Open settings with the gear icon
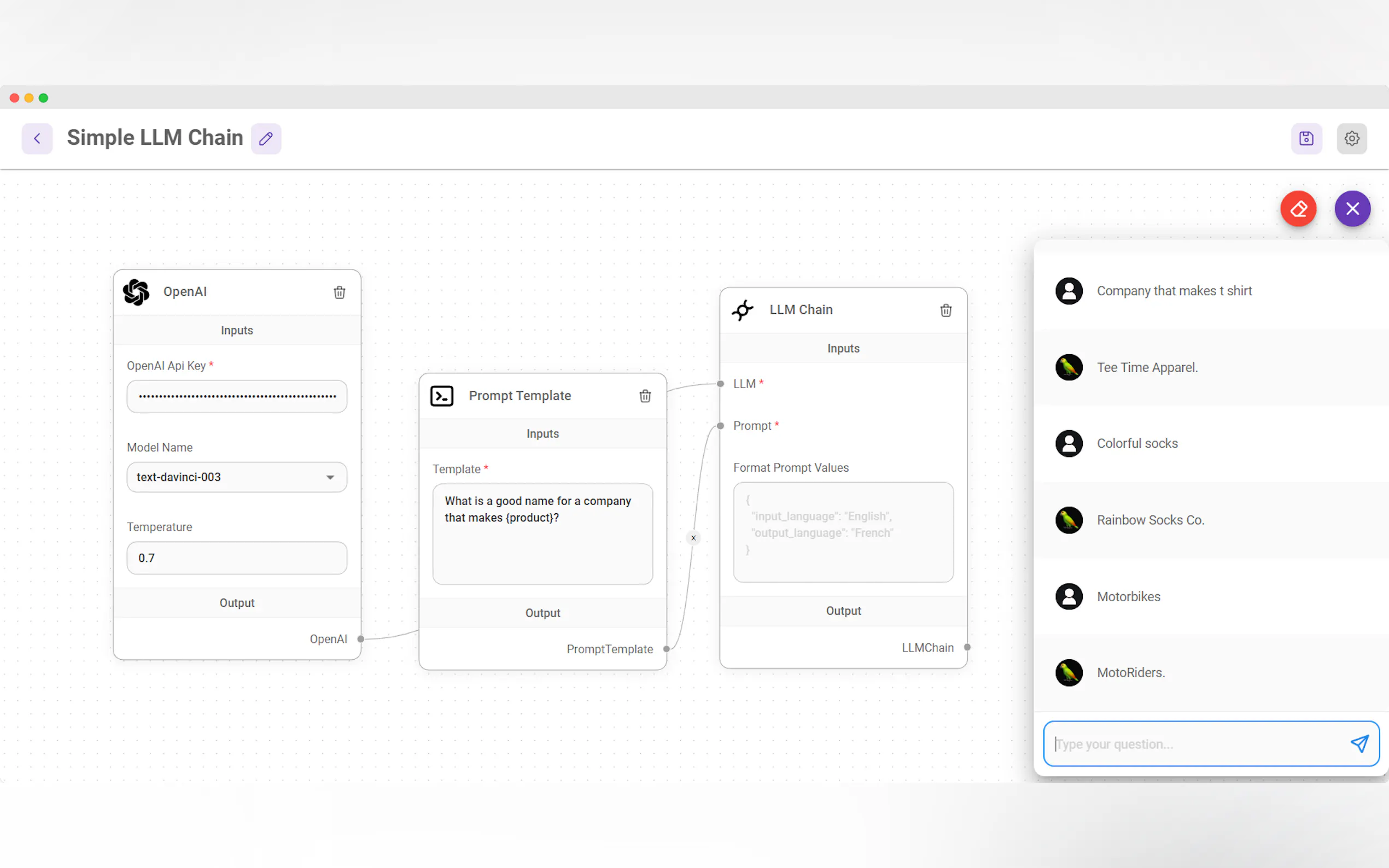1389x868 pixels. pyautogui.click(x=1352, y=138)
